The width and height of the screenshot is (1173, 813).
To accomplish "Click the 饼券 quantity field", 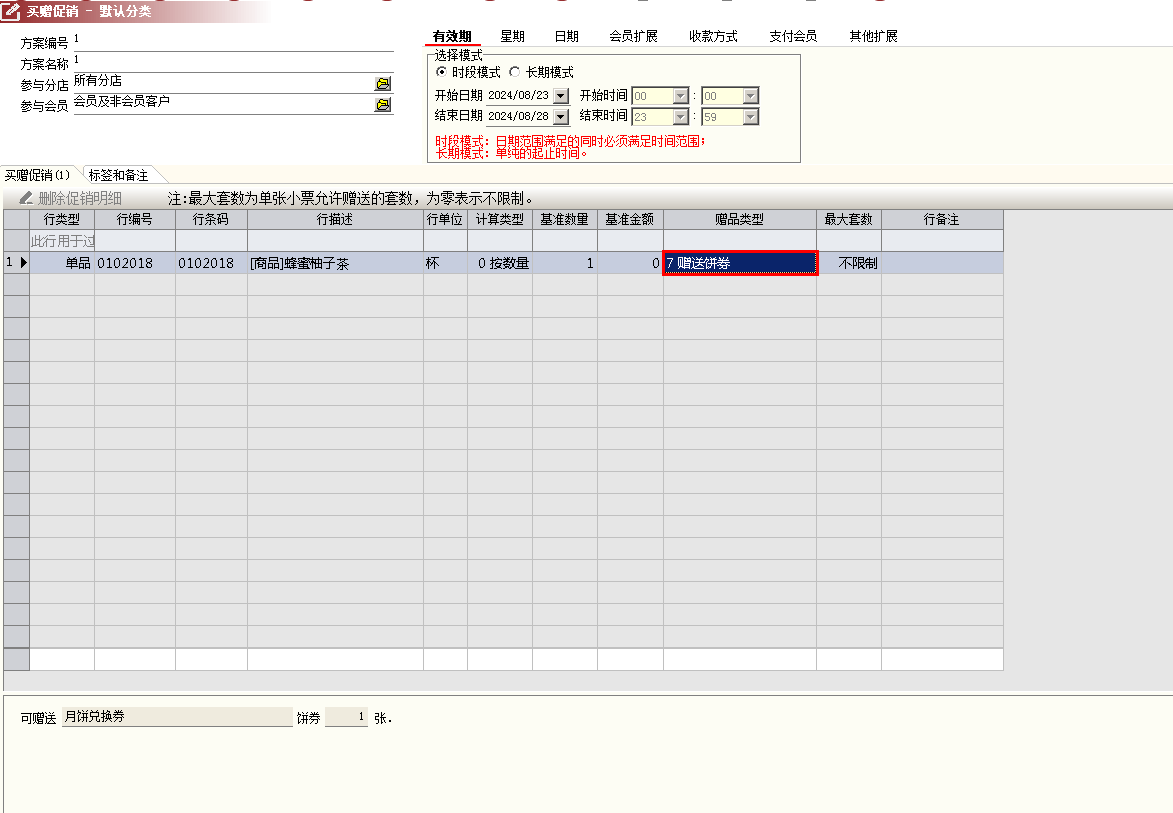I will point(346,717).
